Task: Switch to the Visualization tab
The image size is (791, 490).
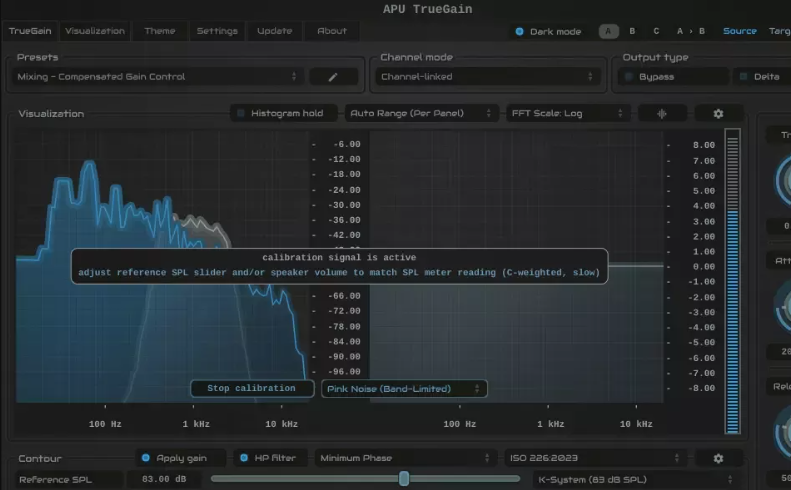Action: pyautogui.click(x=96, y=31)
